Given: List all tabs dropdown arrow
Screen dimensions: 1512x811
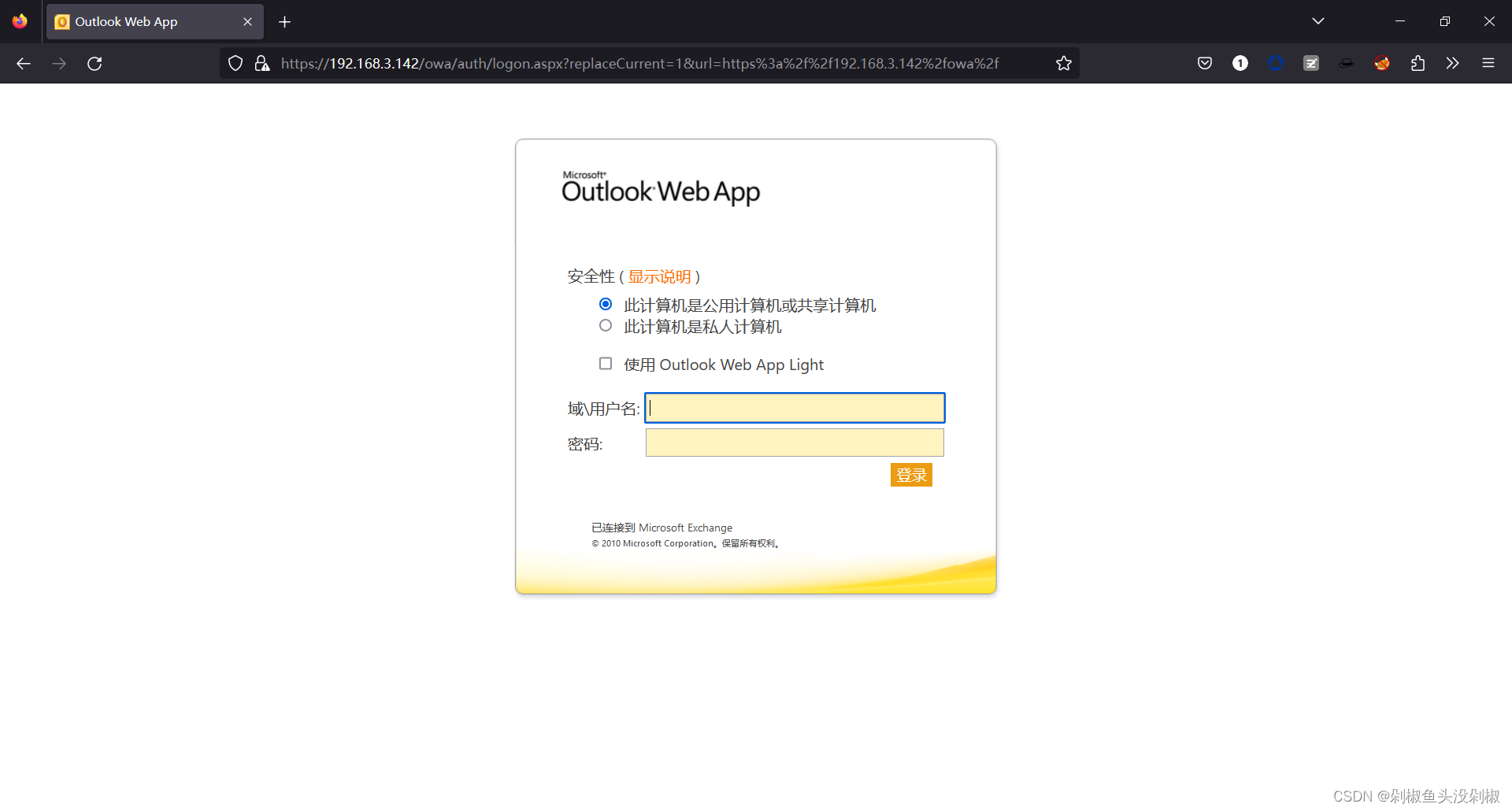Looking at the screenshot, I should tap(1318, 21).
